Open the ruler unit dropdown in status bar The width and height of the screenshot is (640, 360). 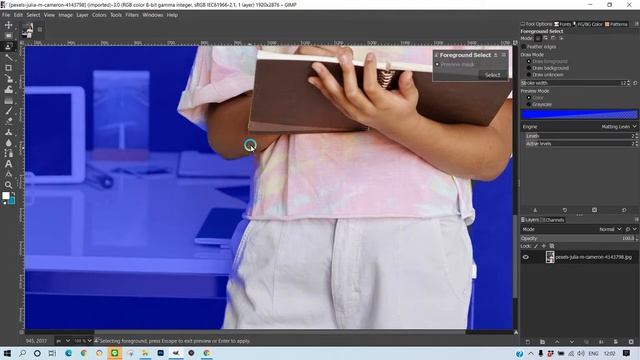63,341
